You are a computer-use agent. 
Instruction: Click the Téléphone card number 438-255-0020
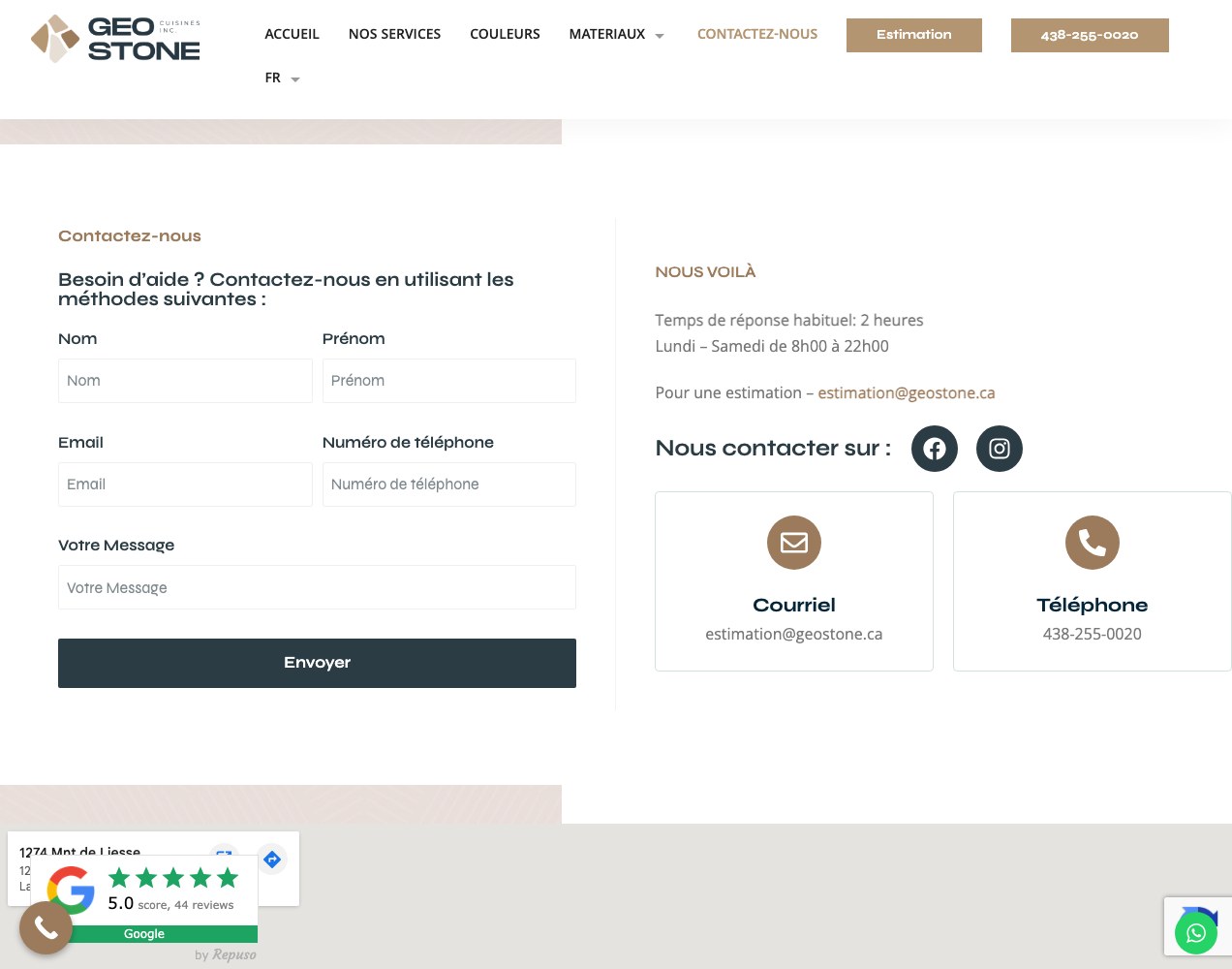1093,634
